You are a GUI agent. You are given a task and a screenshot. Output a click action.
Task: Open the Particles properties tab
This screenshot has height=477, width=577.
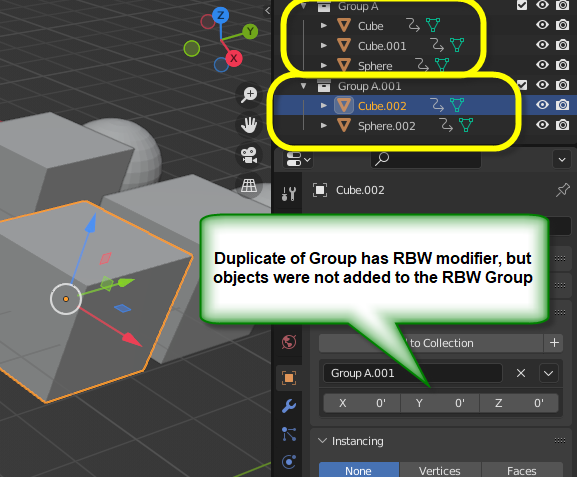289,434
